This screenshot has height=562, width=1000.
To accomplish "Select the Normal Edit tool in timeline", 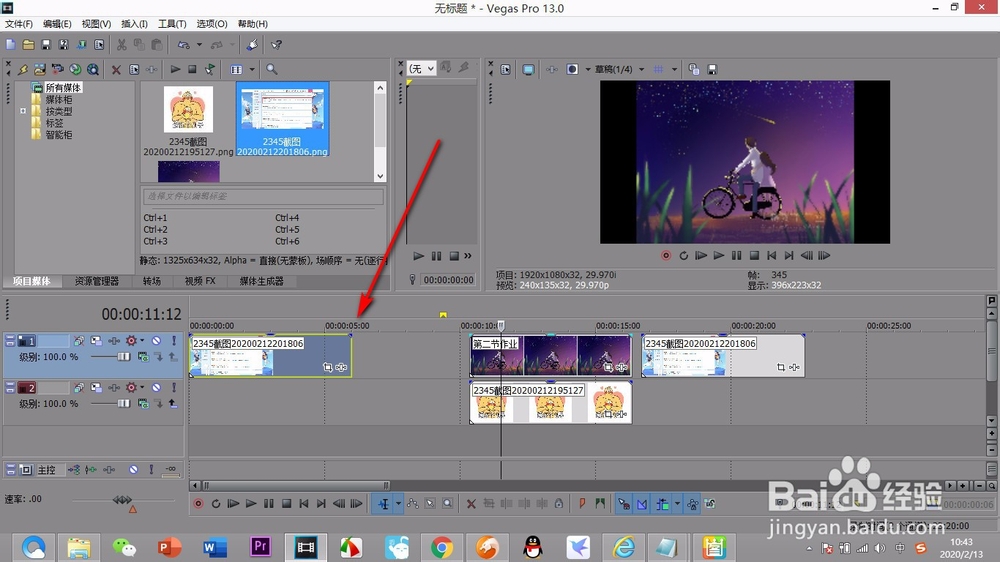I will coord(383,504).
